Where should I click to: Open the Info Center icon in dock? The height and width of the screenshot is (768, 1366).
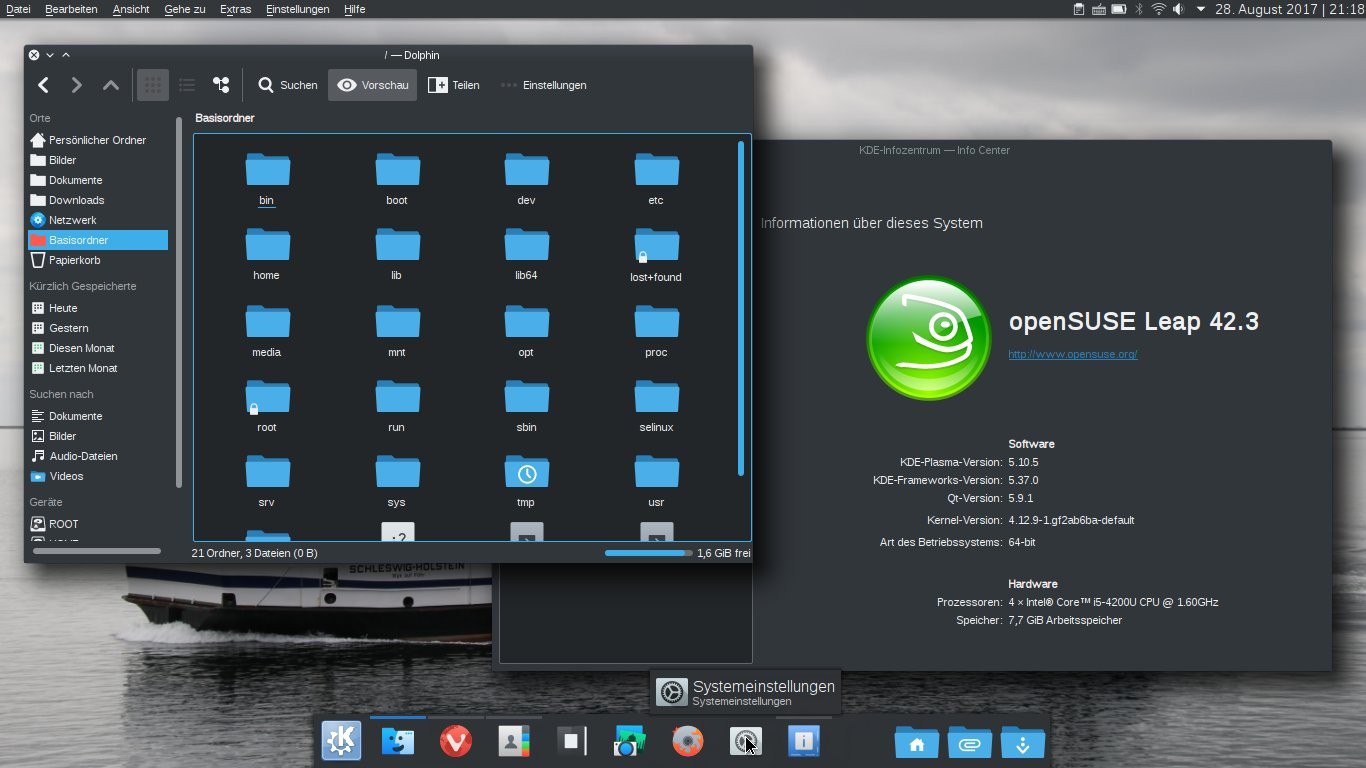point(803,741)
